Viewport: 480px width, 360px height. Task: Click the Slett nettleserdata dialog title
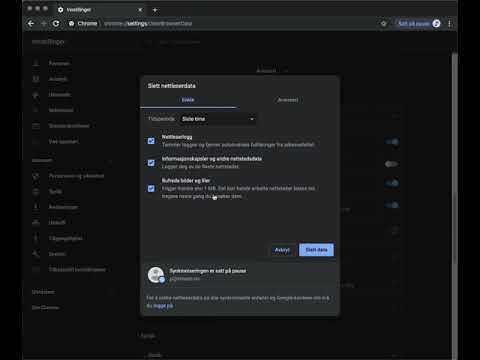pos(172,86)
